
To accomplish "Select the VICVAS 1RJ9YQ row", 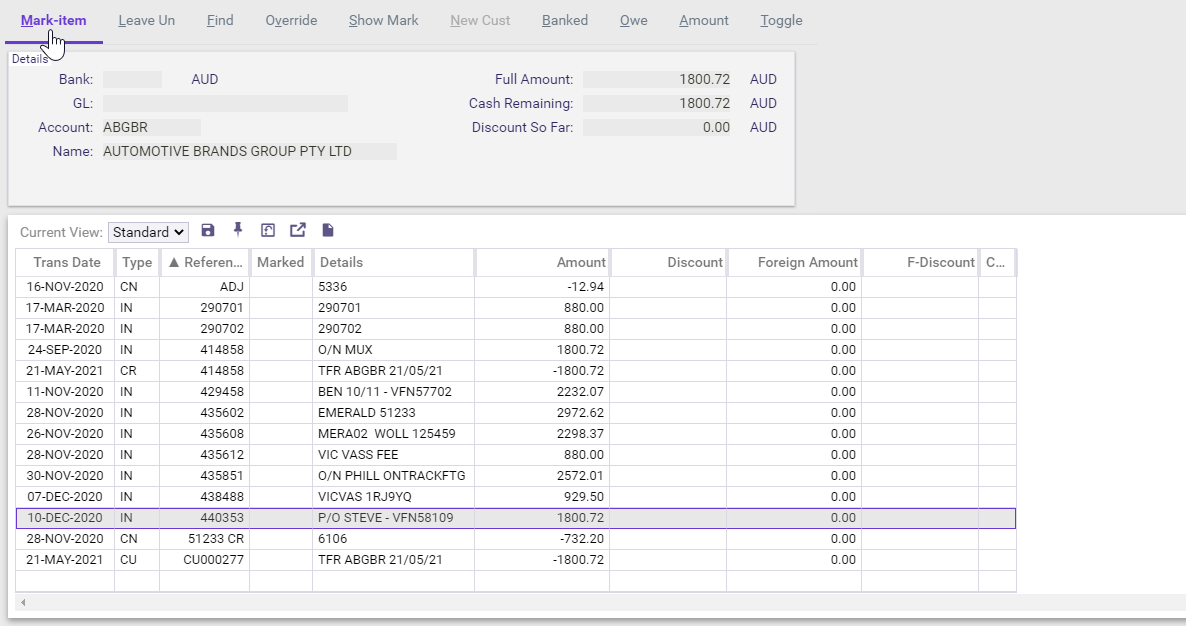I will [516, 497].
